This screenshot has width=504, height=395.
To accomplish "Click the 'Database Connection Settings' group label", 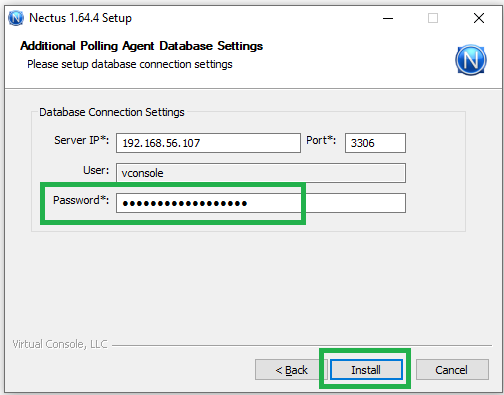I will point(112,112).
